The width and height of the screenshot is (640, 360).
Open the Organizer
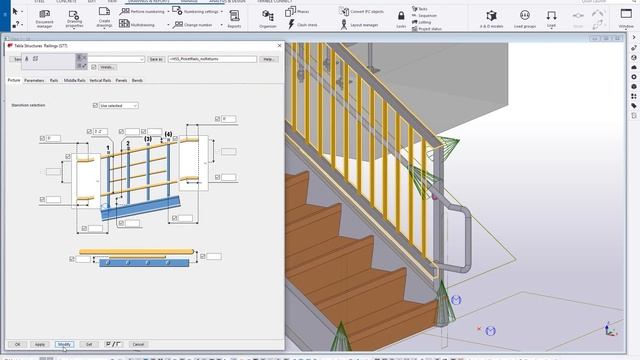click(268, 19)
